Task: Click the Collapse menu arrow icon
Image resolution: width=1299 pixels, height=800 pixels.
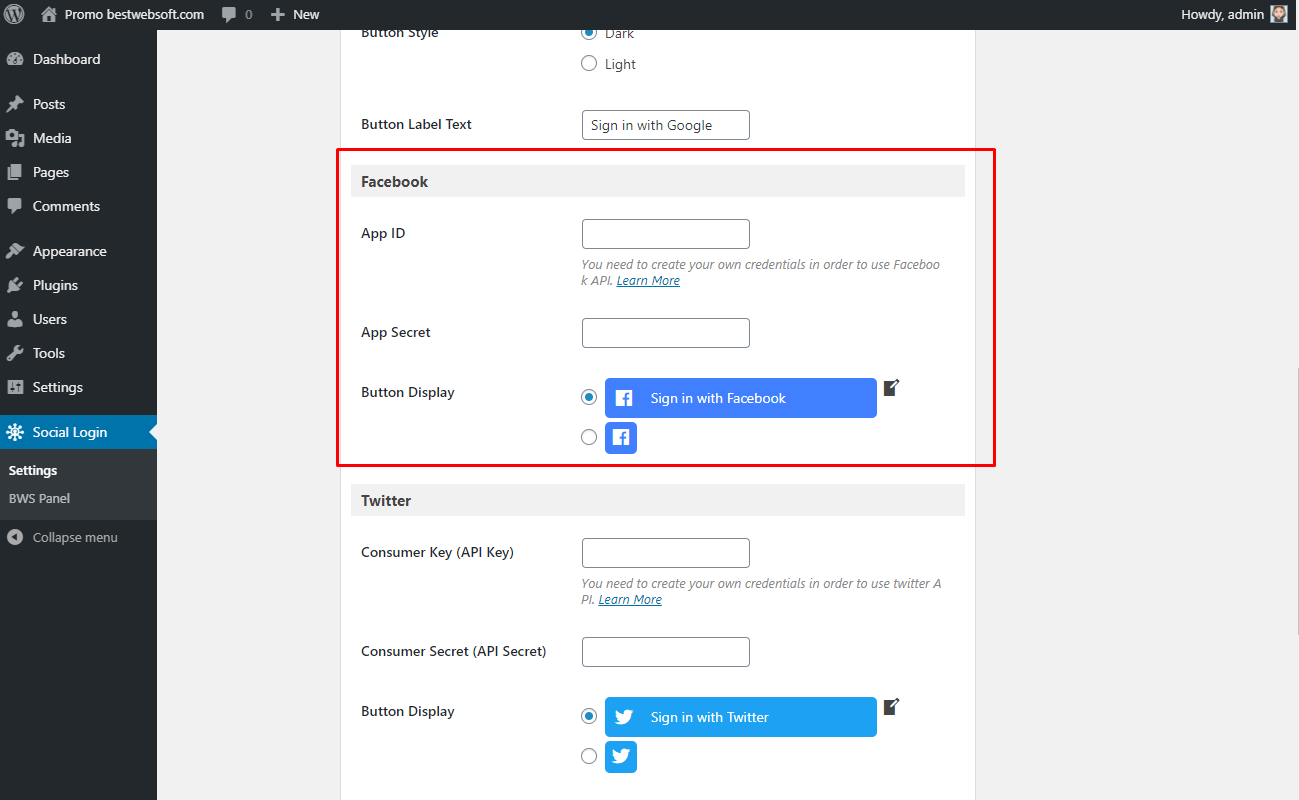Action: coord(15,537)
